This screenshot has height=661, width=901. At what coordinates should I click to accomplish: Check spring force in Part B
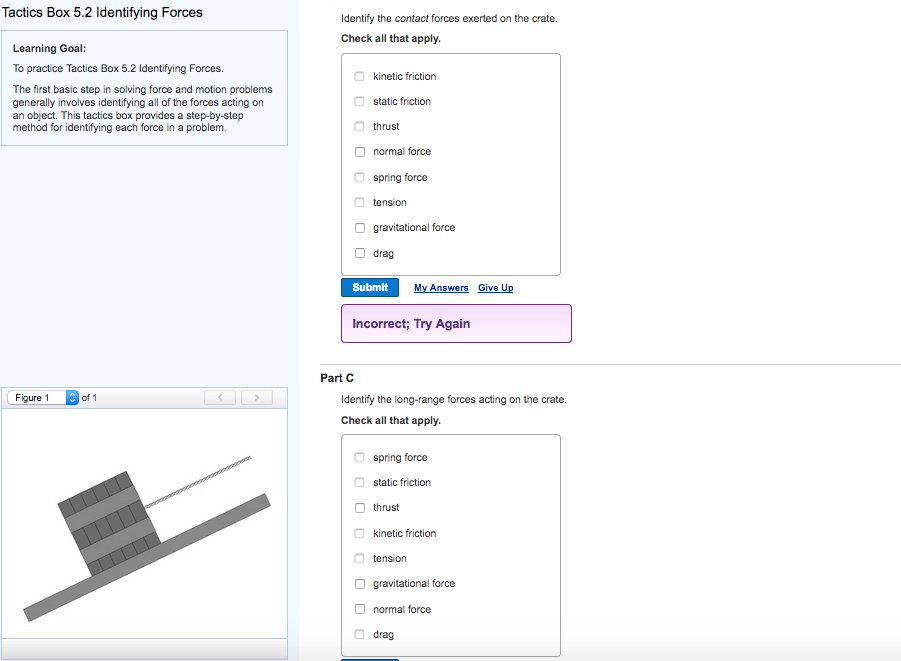coord(359,177)
